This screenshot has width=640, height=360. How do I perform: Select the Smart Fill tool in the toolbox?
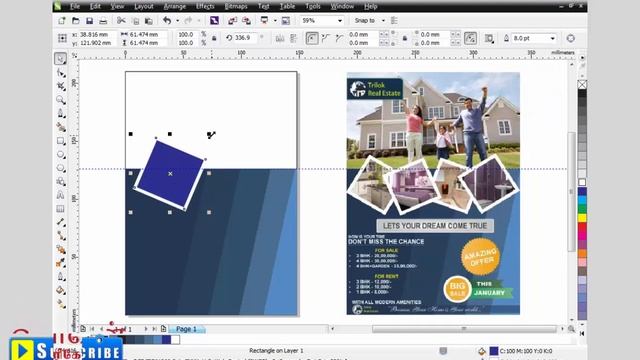(x=61, y=127)
